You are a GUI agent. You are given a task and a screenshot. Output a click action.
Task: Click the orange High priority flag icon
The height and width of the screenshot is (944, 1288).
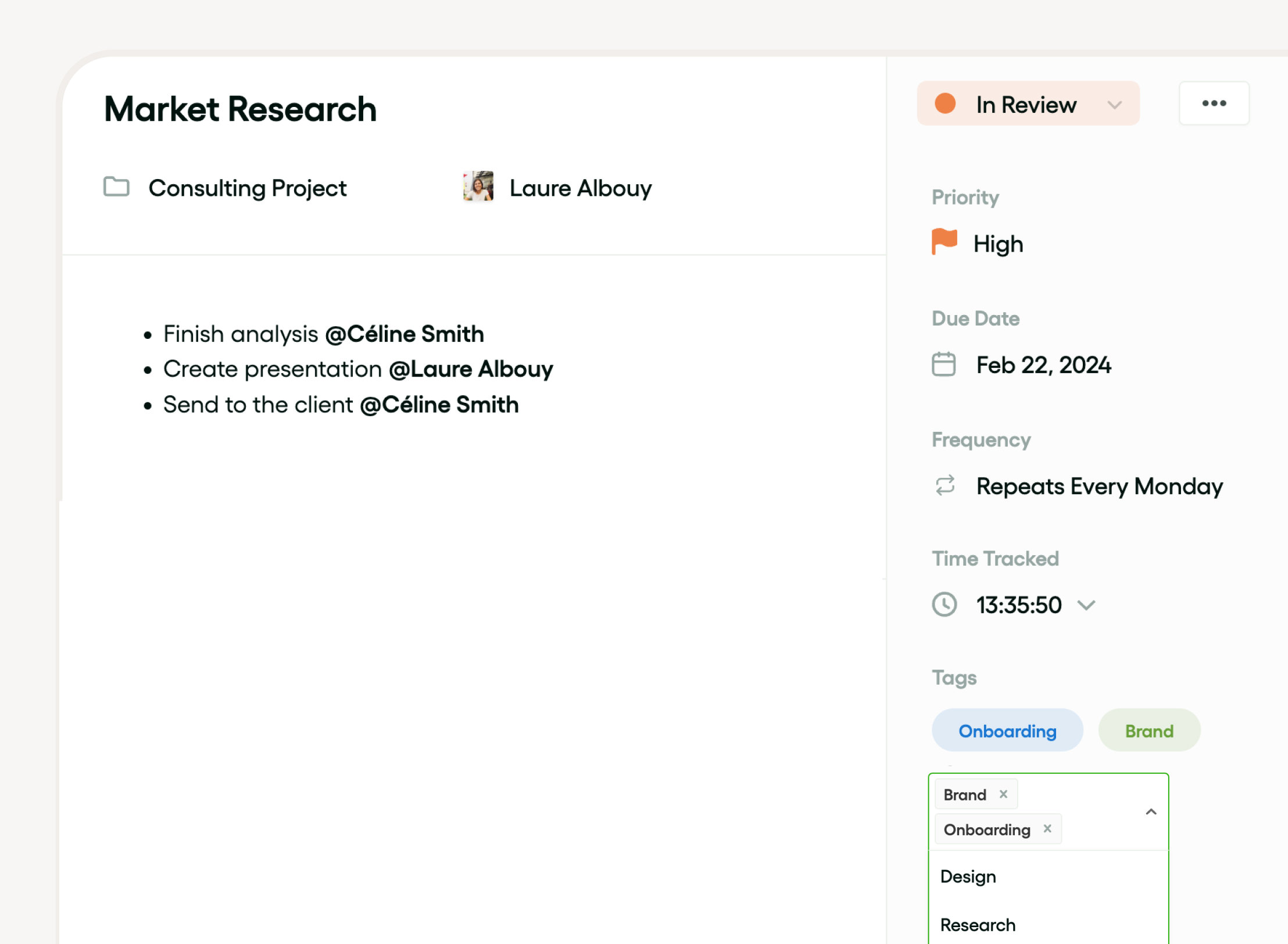944,242
